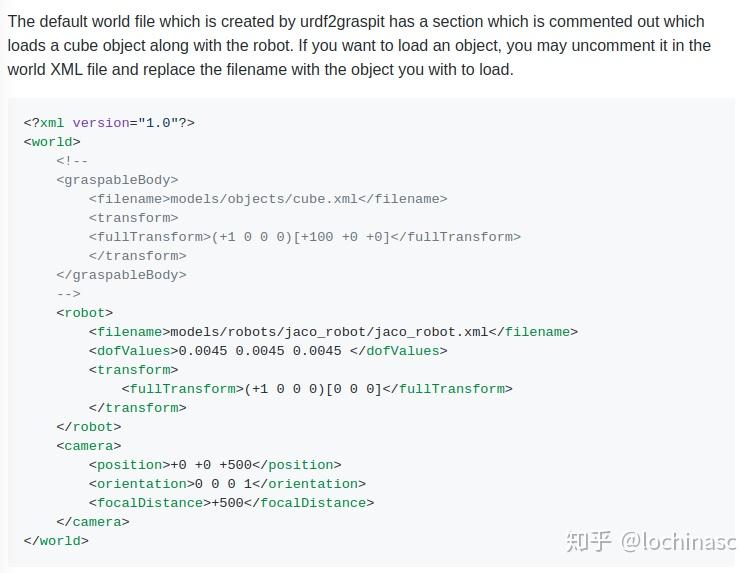Click the xml version declaration line
The width and height of the screenshot is (755, 573).
point(109,123)
